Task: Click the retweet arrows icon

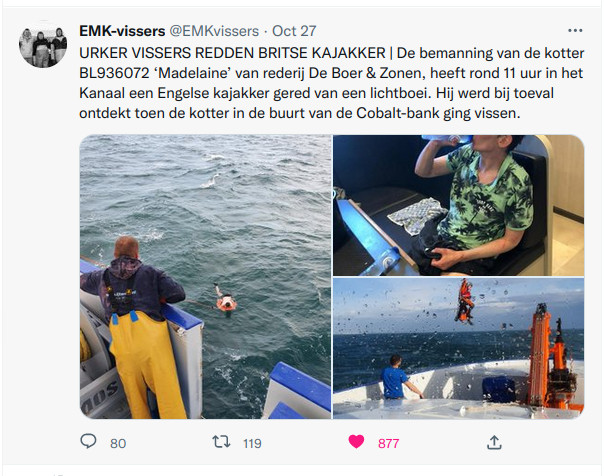Action: pyautogui.click(x=221, y=442)
